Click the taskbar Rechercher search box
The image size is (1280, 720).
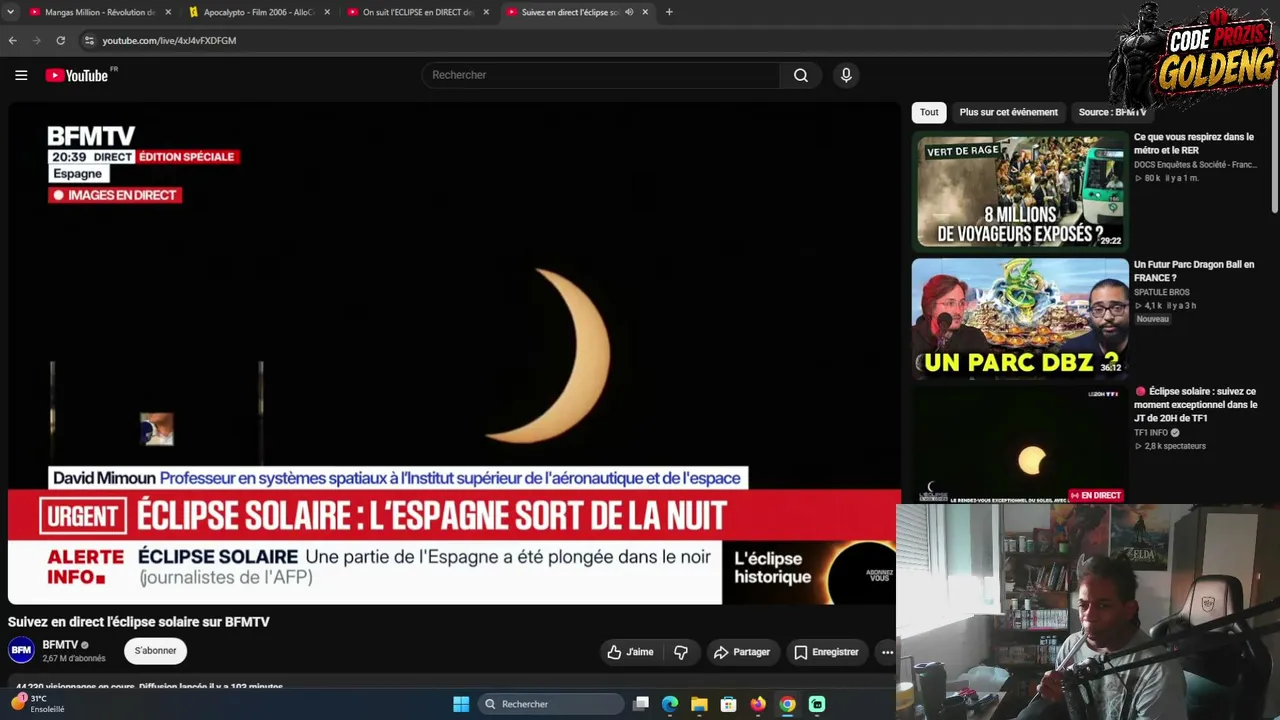click(x=550, y=704)
